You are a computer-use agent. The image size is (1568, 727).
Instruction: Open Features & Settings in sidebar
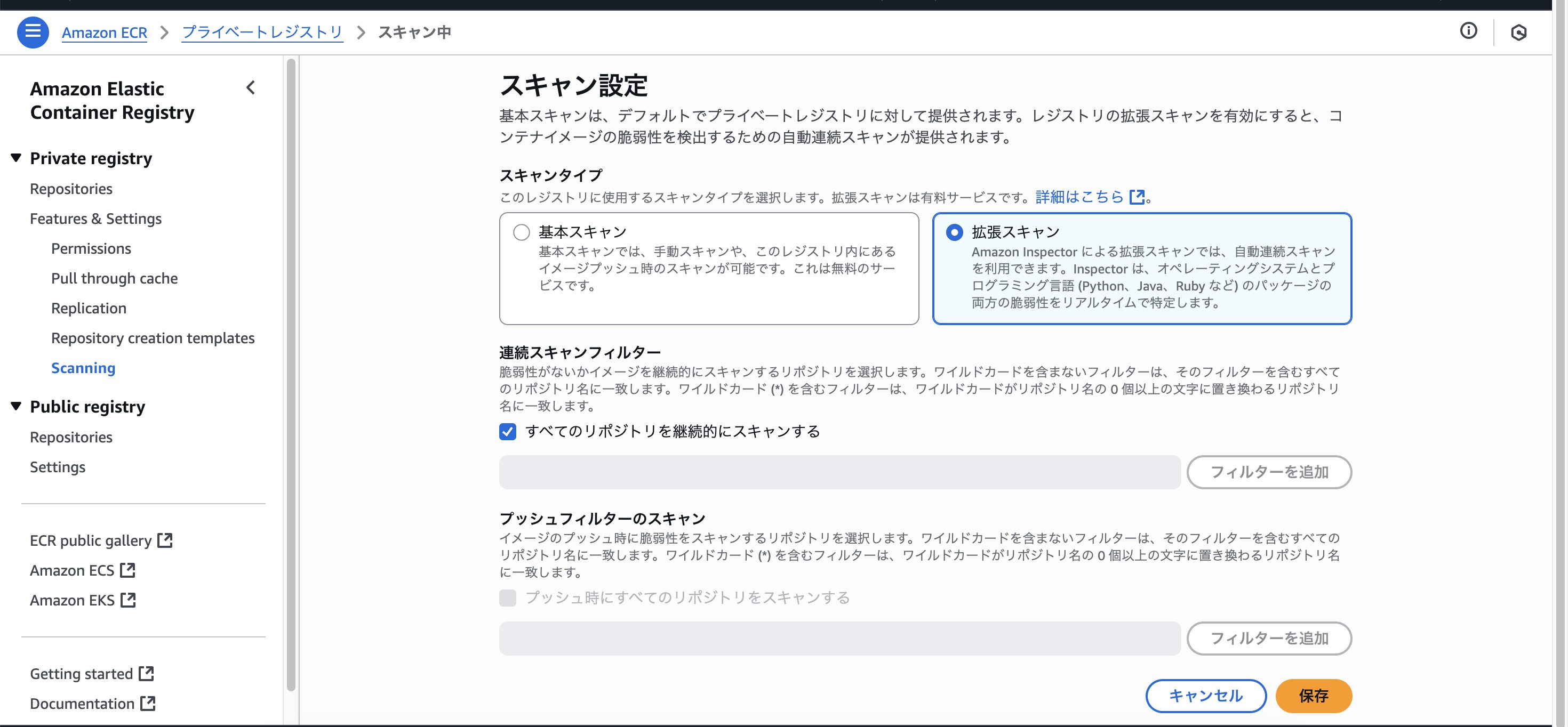pyautogui.click(x=95, y=219)
